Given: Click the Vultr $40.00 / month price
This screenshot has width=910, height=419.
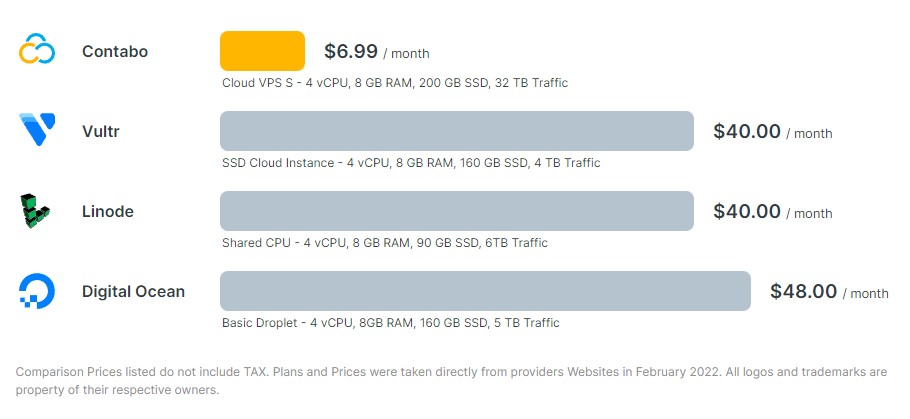Looking at the screenshot, I should pos(772,132).
